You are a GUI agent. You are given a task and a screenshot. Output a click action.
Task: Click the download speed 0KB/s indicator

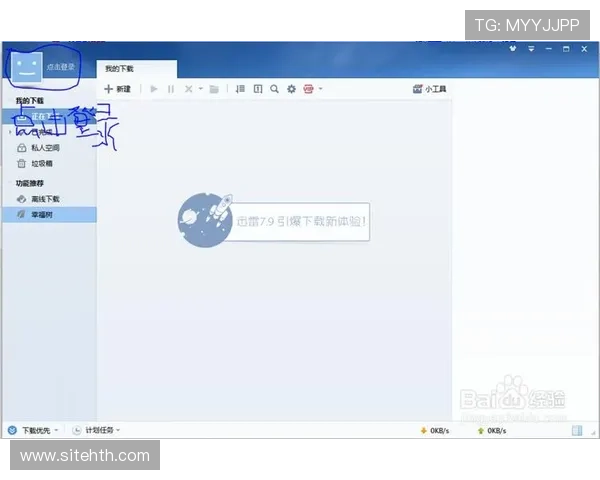[x=435, y=431]
